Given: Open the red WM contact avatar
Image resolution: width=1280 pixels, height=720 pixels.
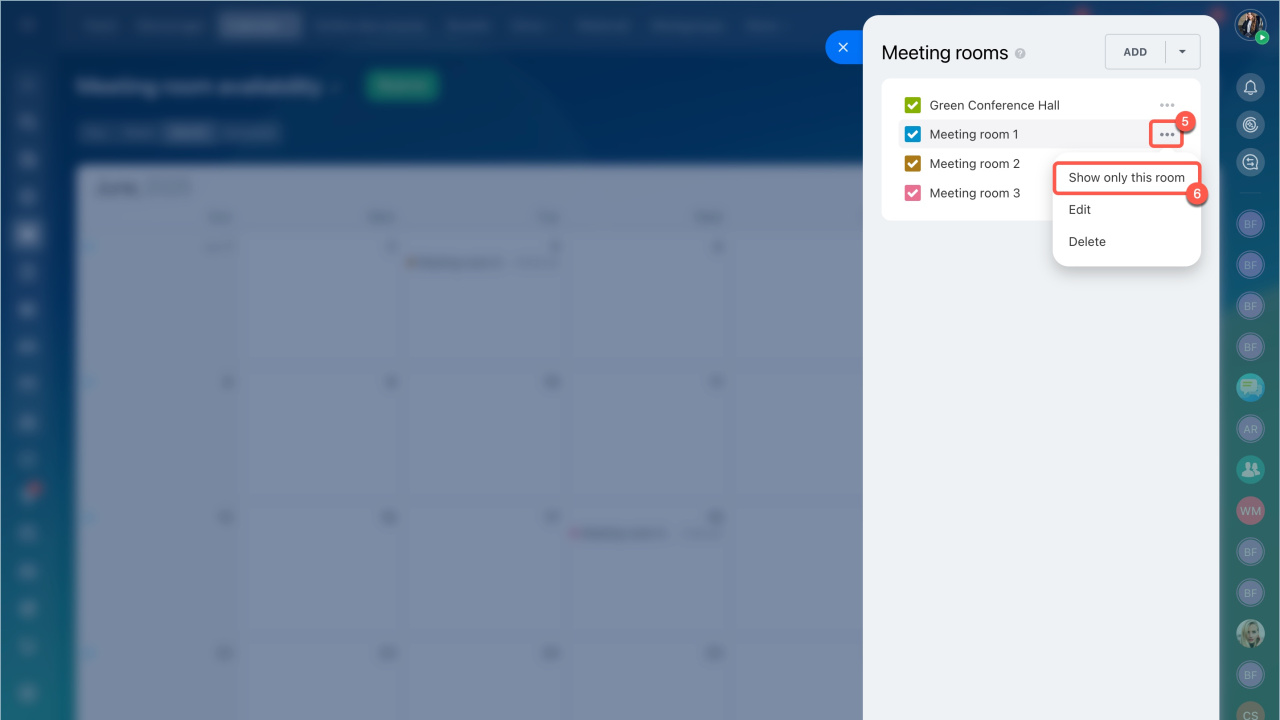Looking at the screenshot, I should (x=1250, y=510).
